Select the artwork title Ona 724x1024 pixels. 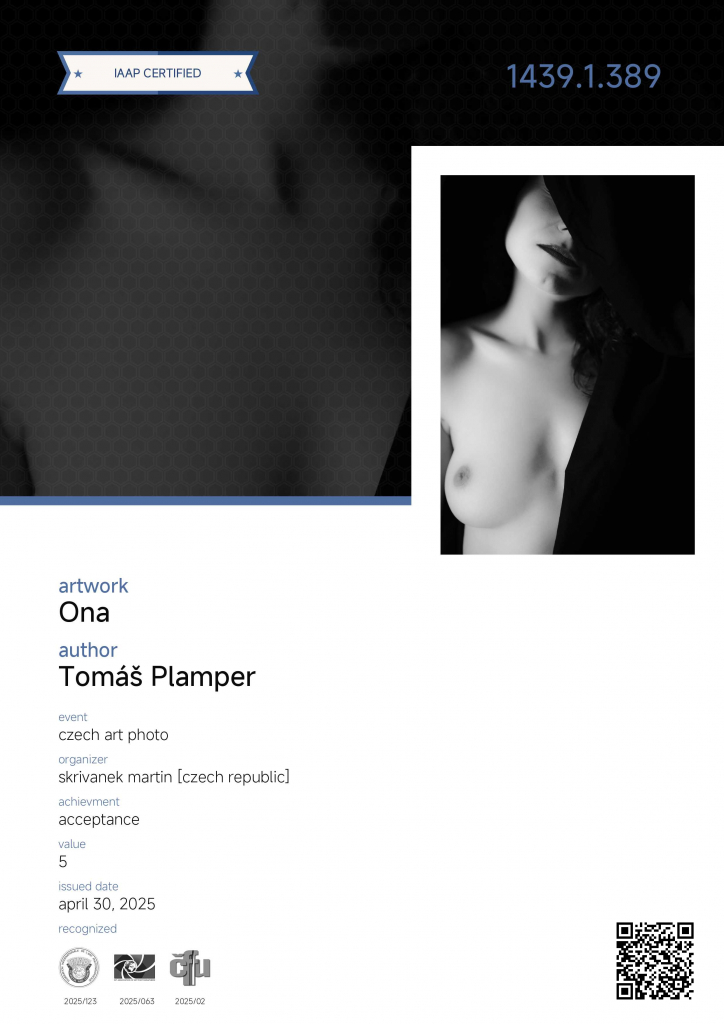[84, 613]
